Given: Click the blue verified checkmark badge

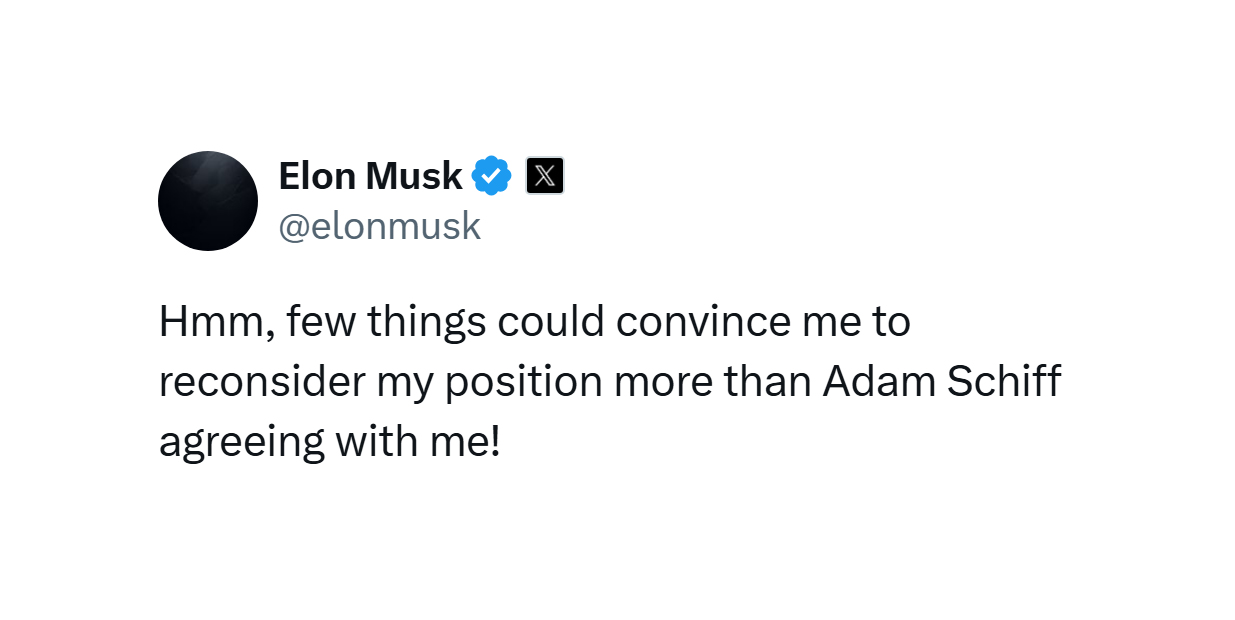Looking at the screenshot, I should coord(492,176).
